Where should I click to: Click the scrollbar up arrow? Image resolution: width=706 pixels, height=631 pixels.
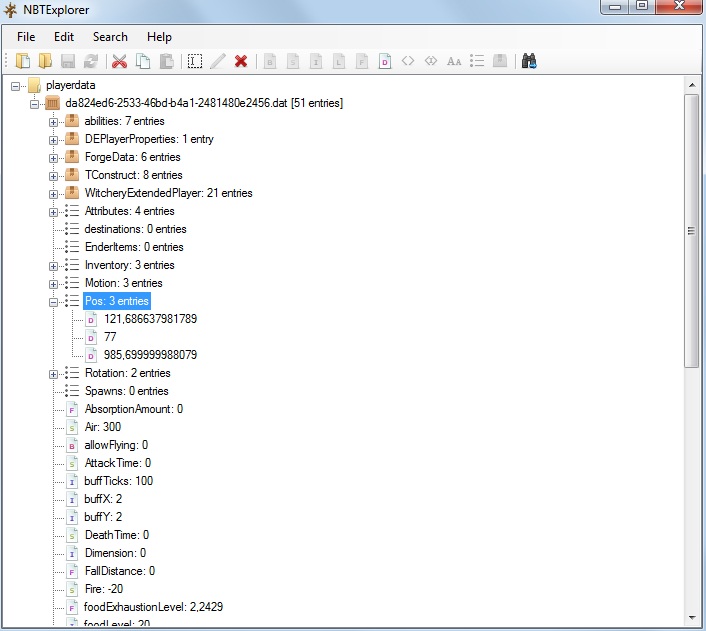point(692,85)
